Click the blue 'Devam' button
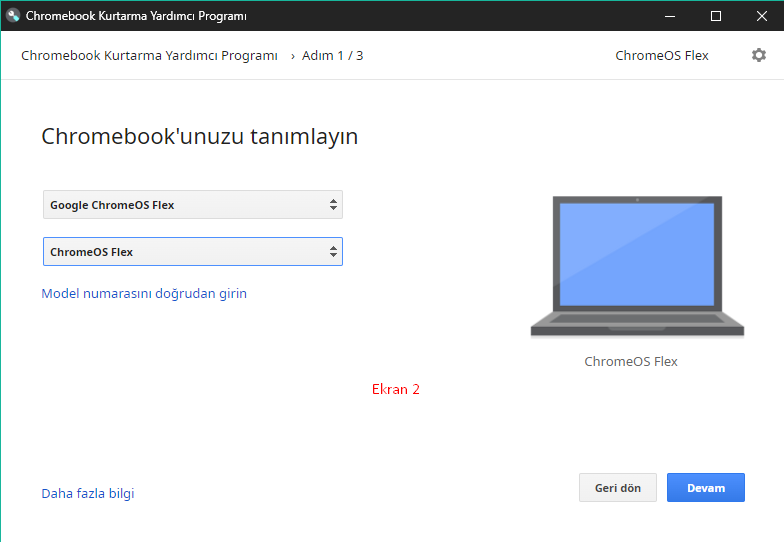784x542 pixels. coord(706,488)
